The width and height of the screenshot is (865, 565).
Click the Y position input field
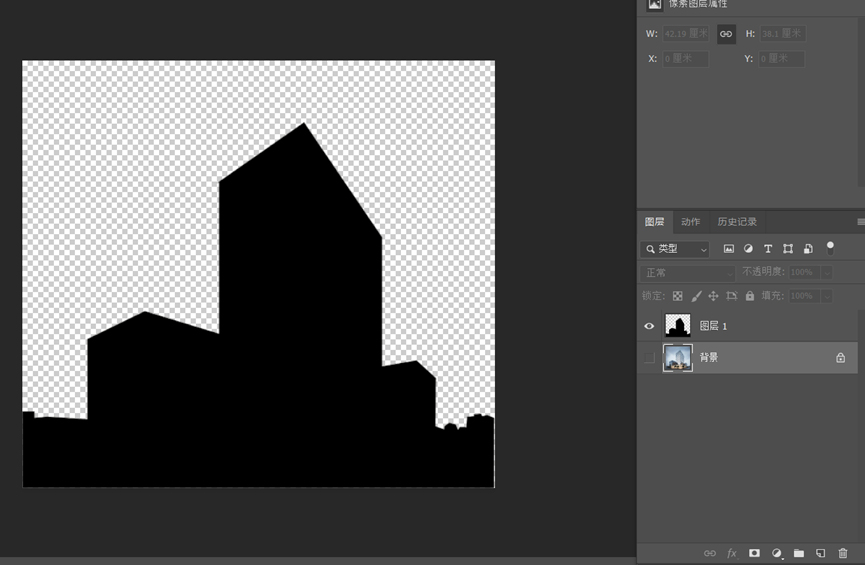[x=782, y=58]
